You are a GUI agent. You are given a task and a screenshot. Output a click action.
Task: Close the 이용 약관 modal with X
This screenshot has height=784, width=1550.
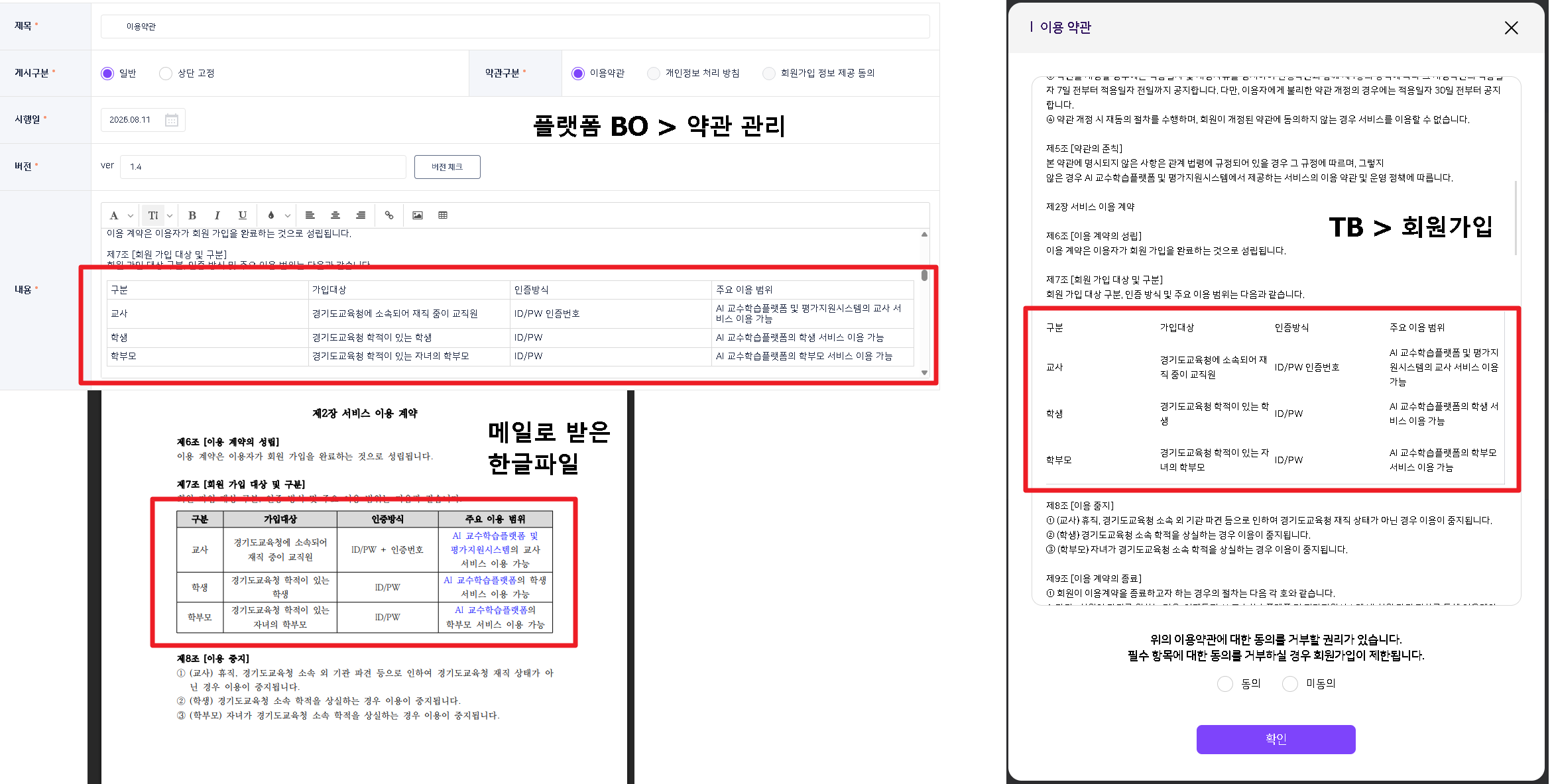(1512, 28)
